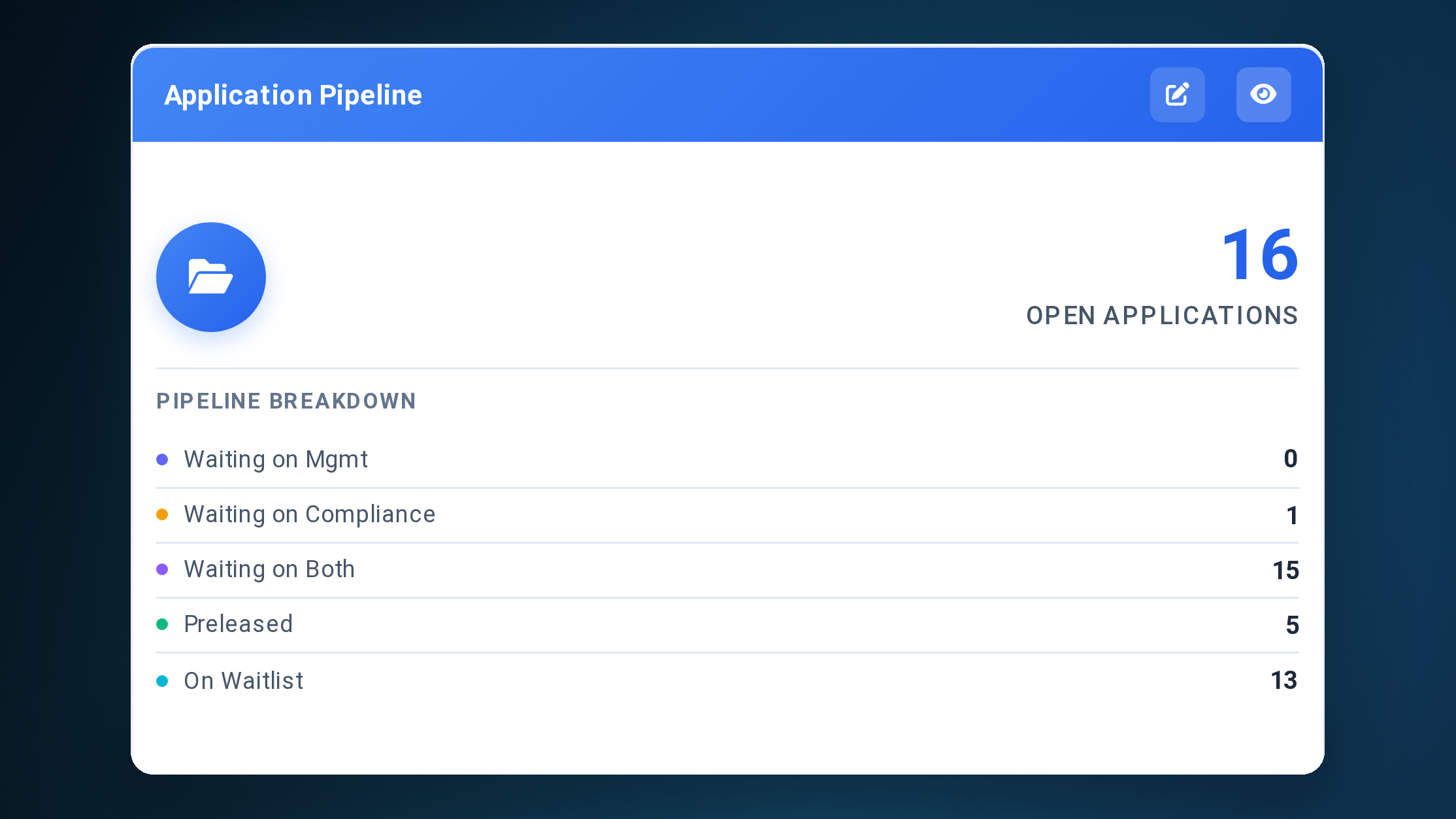Select the On Waitlist row
The height and width of the screenshot is (819, 1456).
coord(727,681)
